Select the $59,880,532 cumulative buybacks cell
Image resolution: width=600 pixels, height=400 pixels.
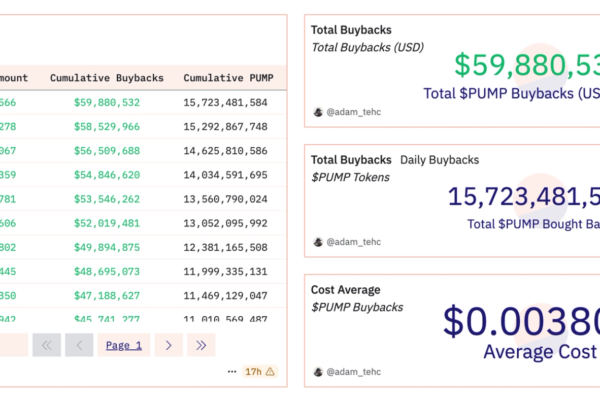point(106,102)
